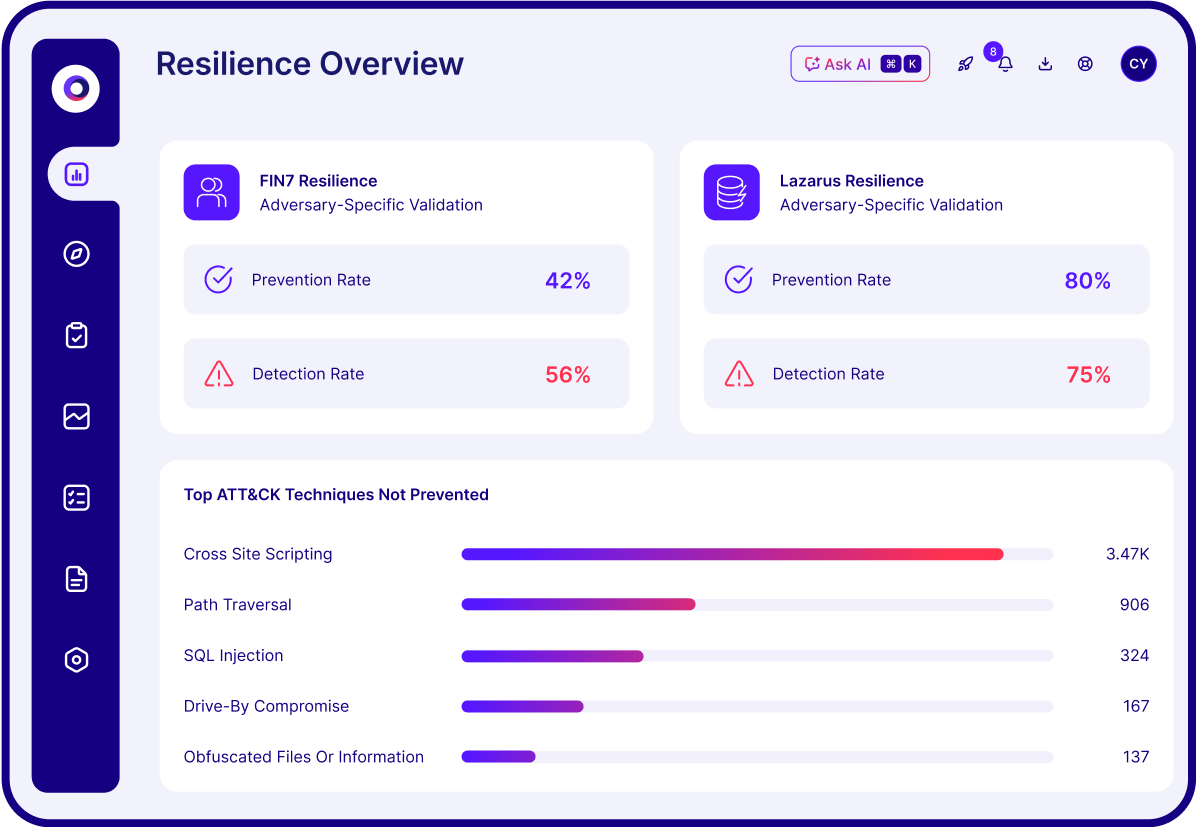The width and height of the screenshot is (1196, 827).
Task: Open the document file sidebar icon
Action: point(76,579)
